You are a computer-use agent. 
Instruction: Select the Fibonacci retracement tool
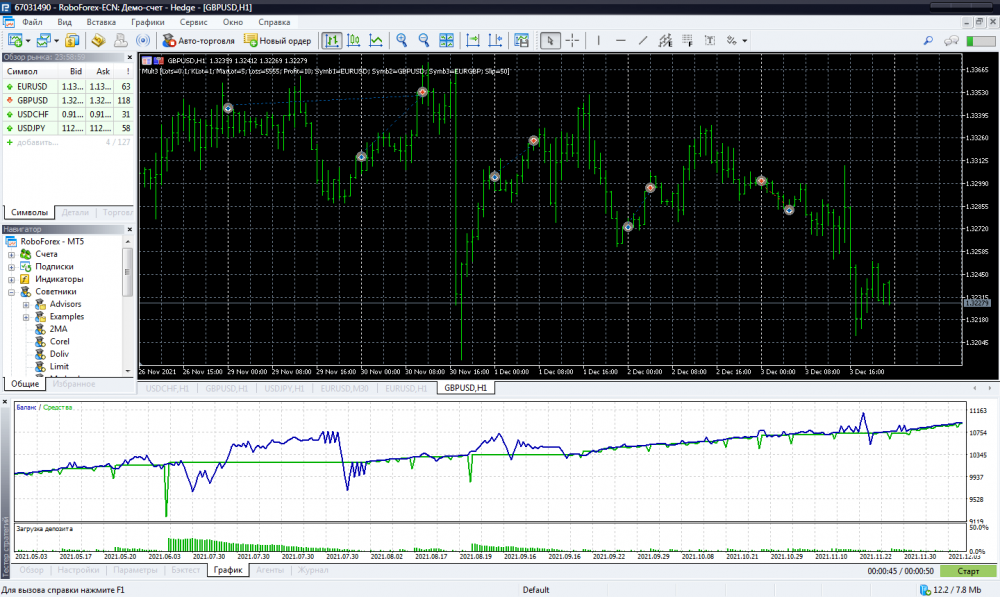688,41
